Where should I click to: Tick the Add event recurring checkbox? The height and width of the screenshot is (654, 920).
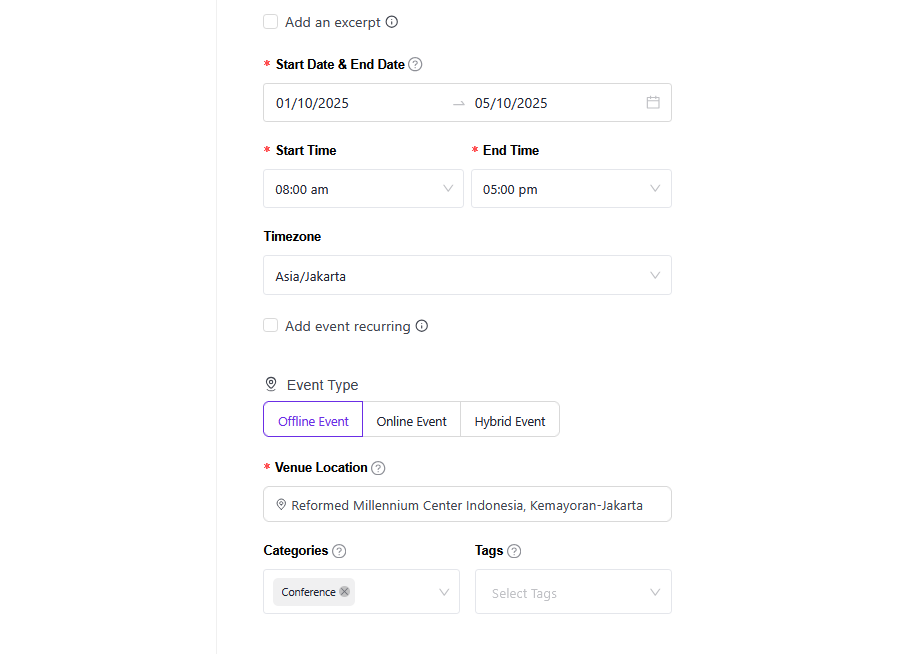[x=271, y=326]
